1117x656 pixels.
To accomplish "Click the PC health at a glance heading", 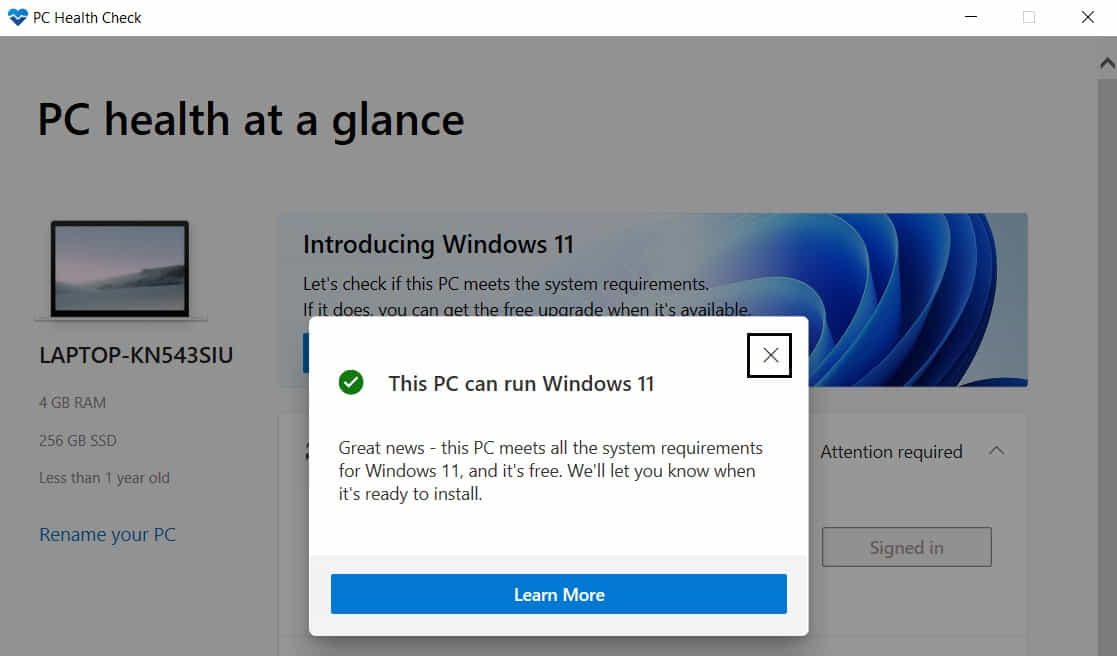I will click(x=251, y=119).
